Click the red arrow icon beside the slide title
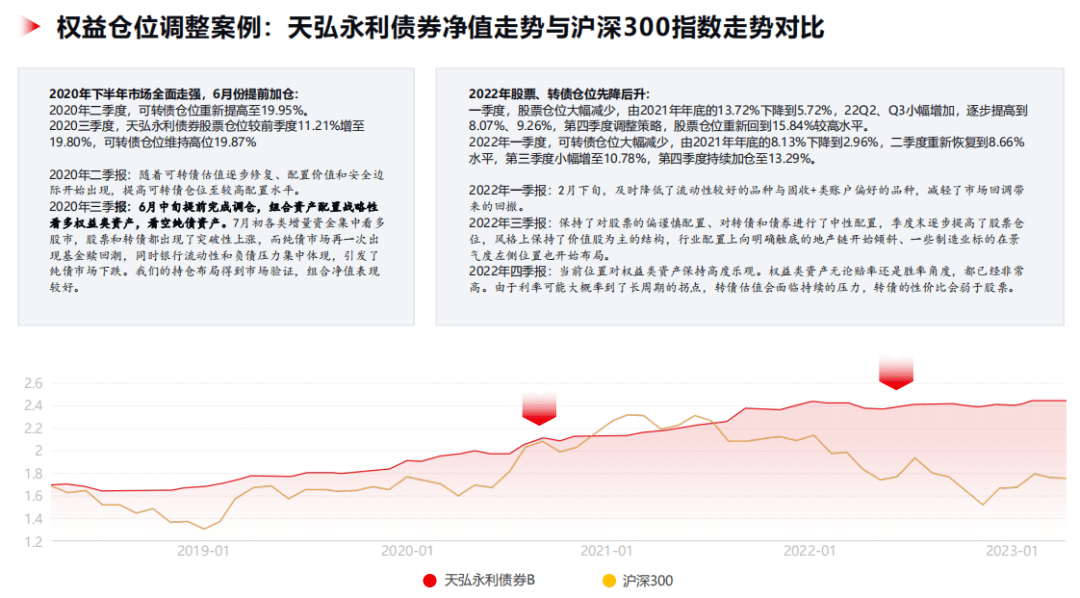1080x598 pixels. (x=31, y=27)
